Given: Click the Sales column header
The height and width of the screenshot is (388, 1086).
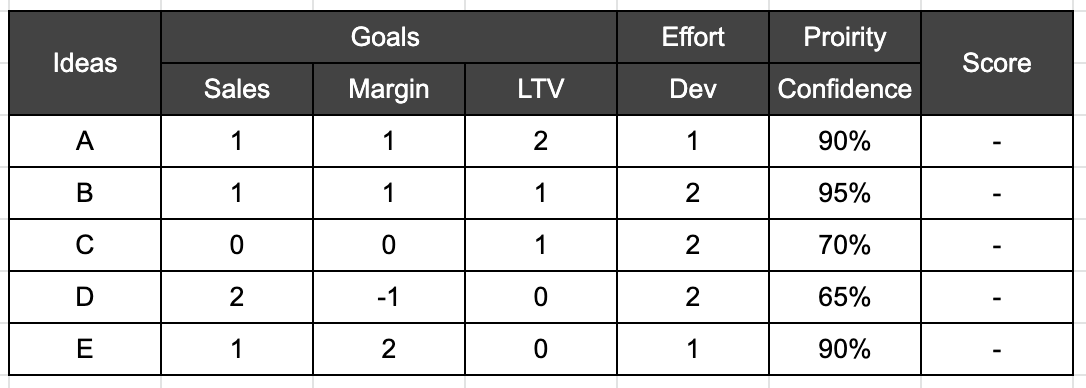Looking at the screenshot, I should coord(237,89).
